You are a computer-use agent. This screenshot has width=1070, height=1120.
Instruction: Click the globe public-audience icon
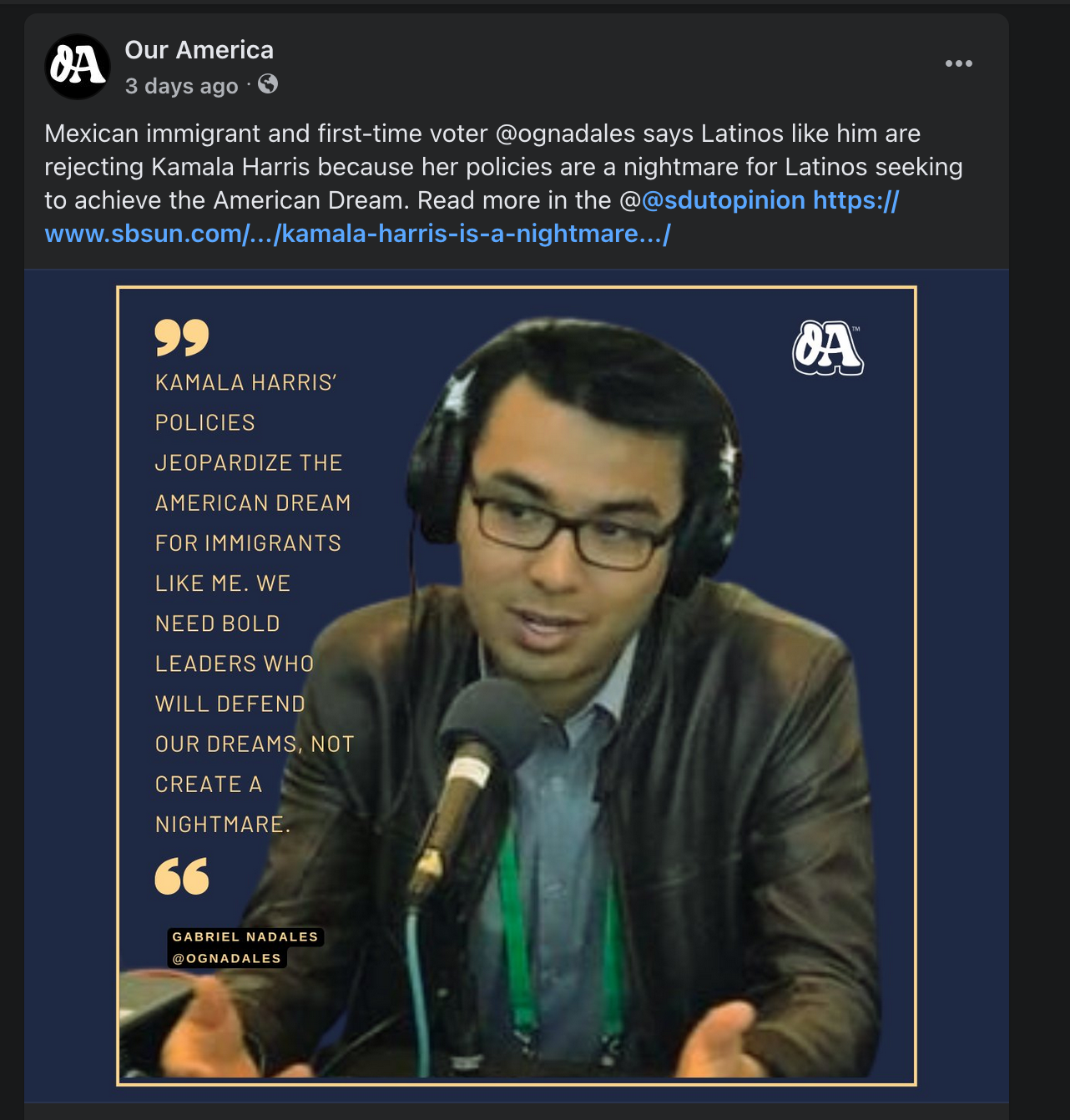(268, 84)
